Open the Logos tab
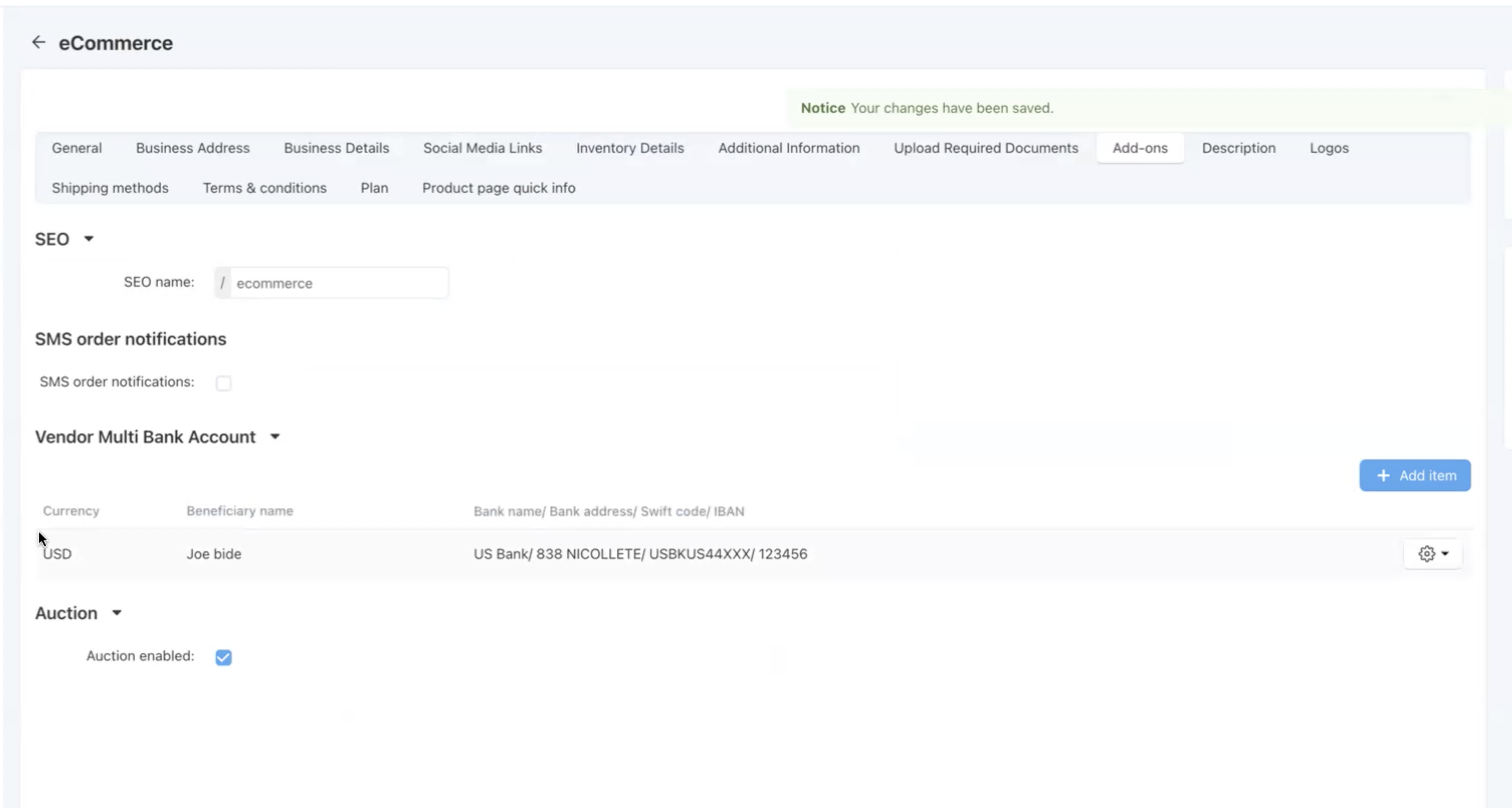The height and width of the screenshot is (808, 1512). (1329, 148)
